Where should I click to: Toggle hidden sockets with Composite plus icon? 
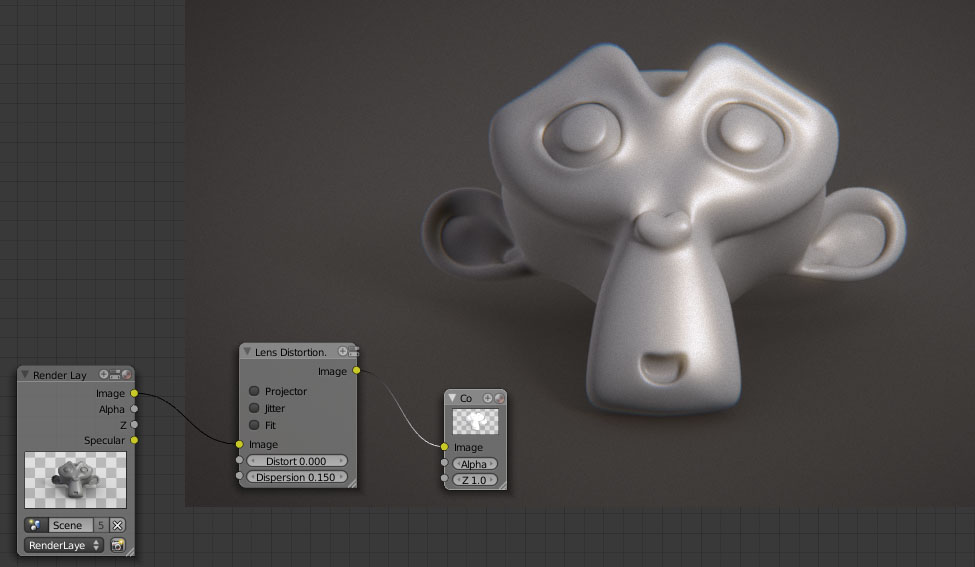(488, 398)
